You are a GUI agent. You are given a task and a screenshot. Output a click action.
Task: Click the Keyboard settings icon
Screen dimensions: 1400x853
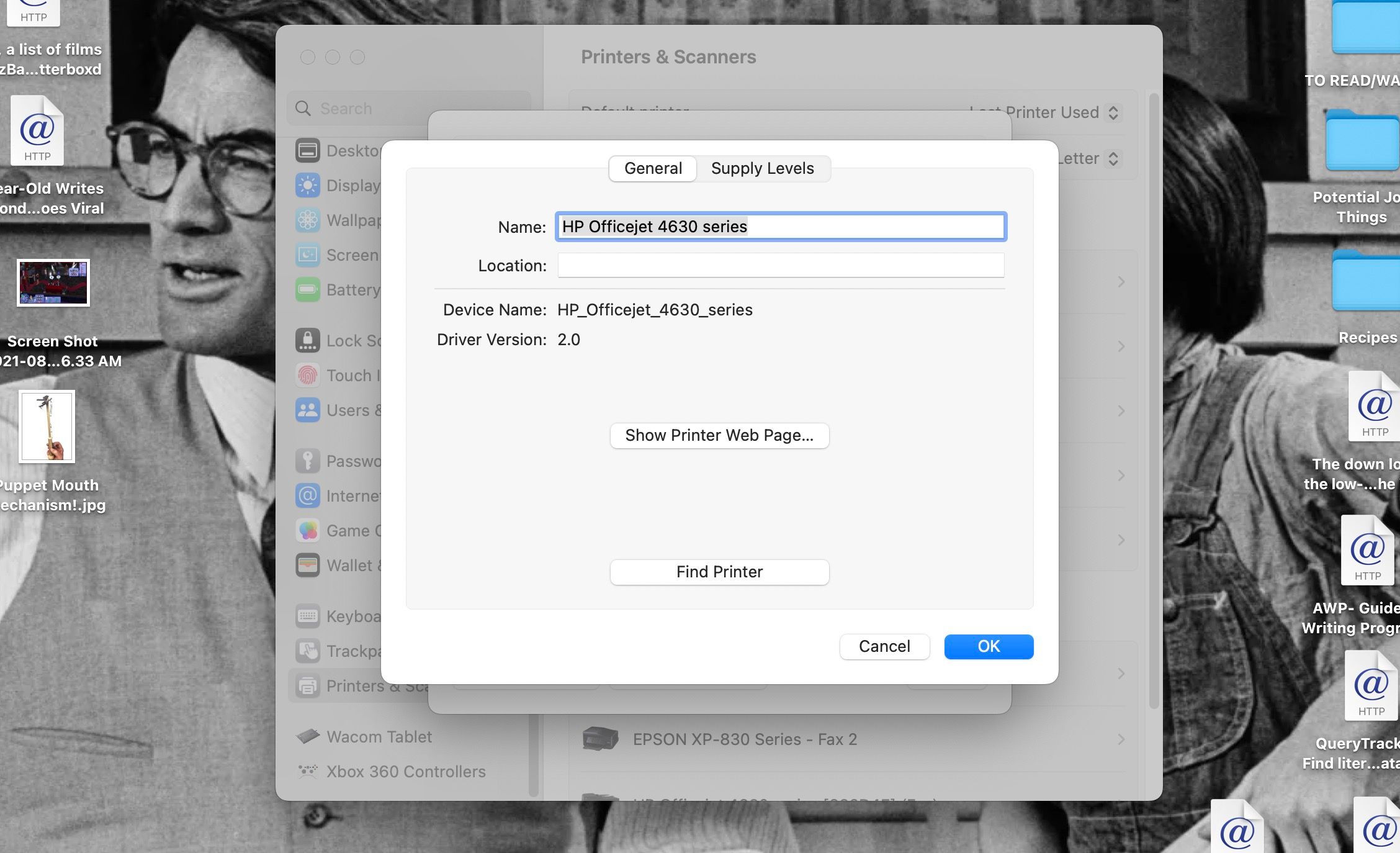pos(307,616)
